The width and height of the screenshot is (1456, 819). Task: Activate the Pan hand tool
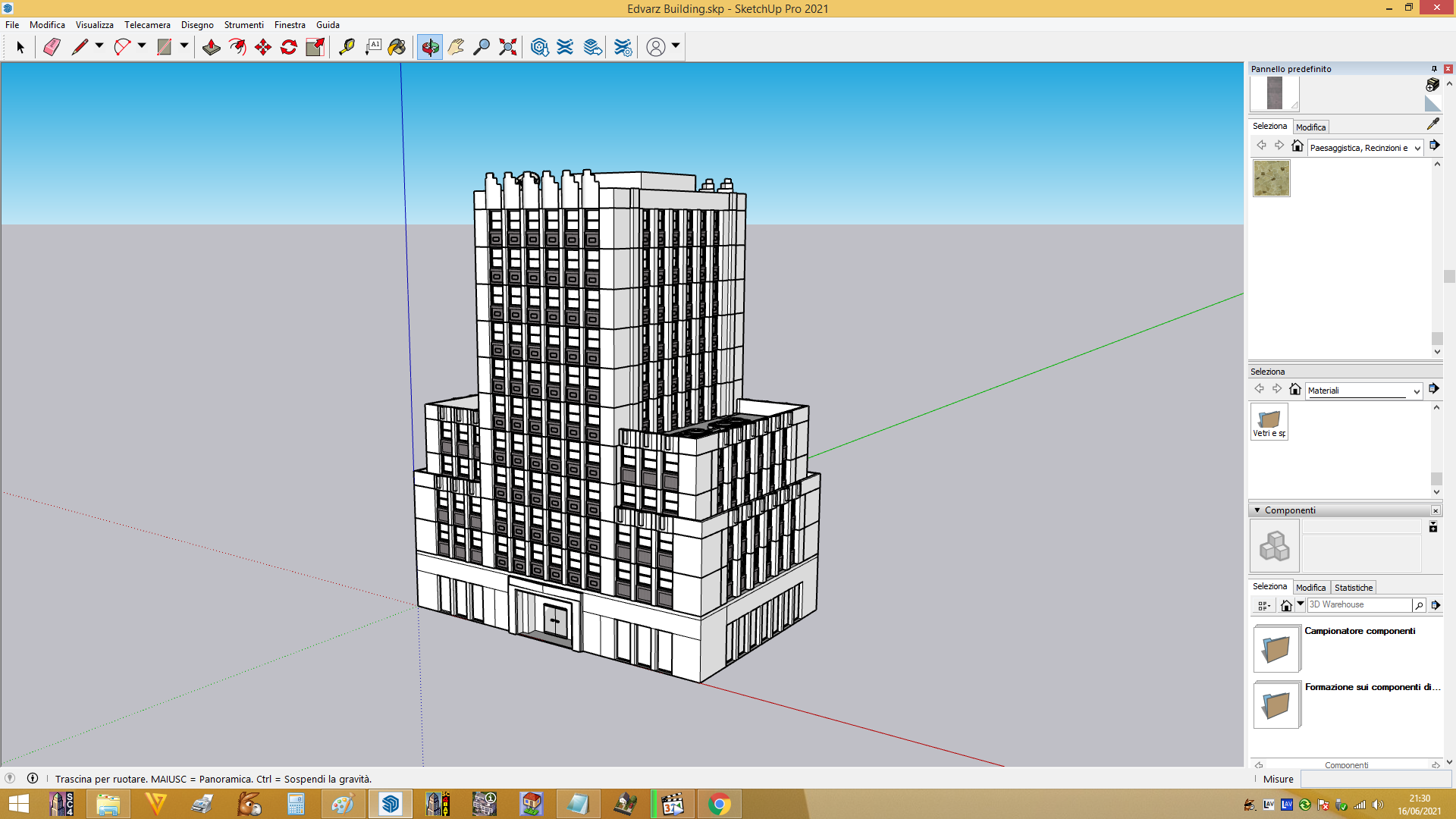point(456,47)
